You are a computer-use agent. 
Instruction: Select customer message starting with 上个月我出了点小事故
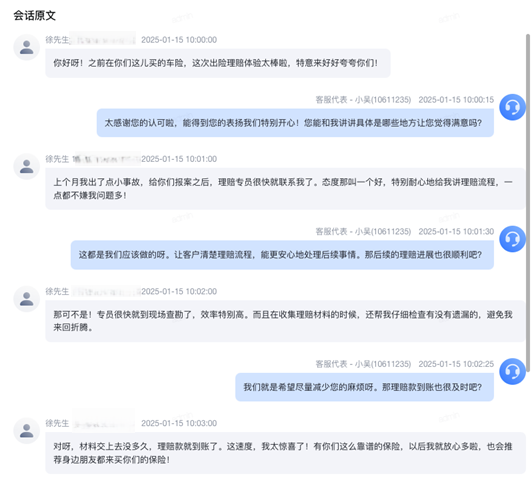285,189
